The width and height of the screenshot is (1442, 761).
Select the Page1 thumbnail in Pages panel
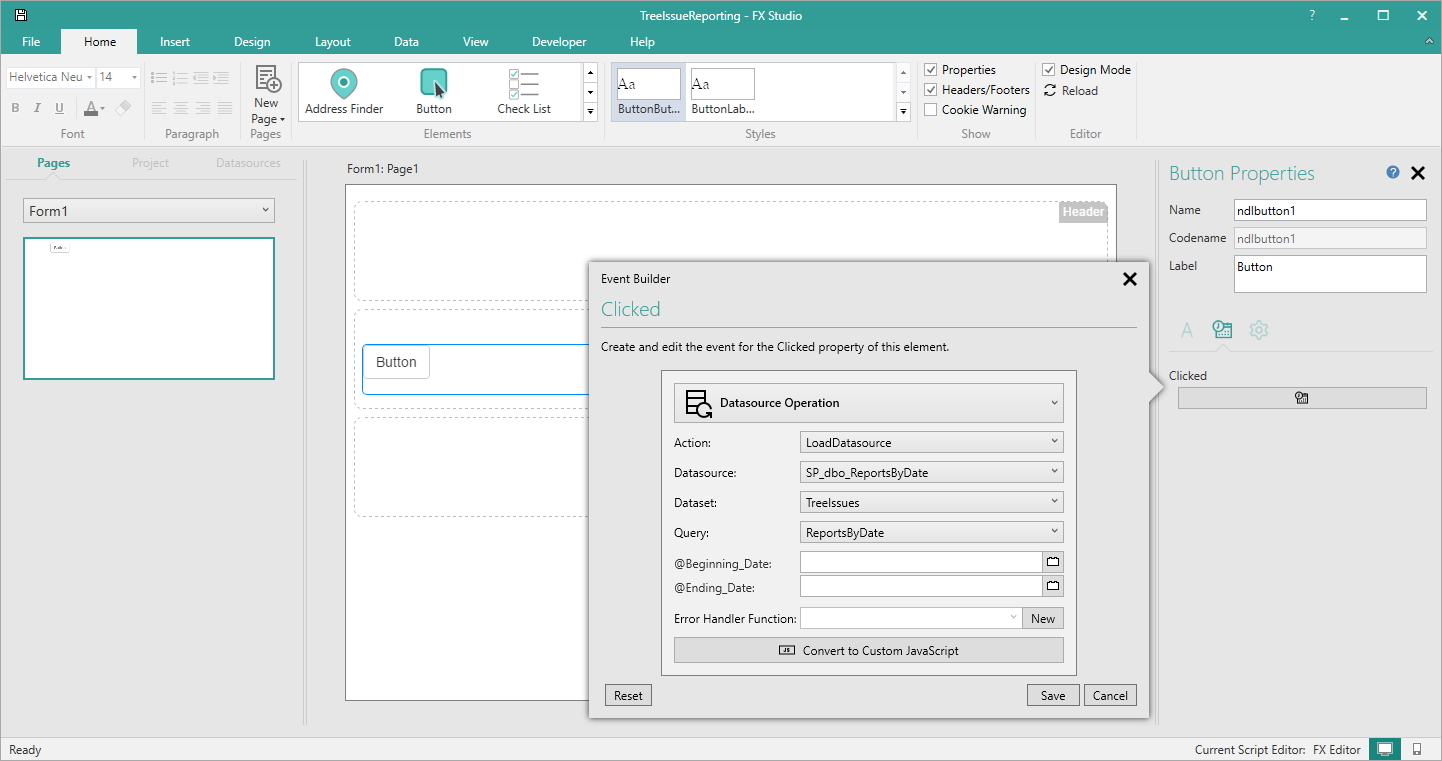tap(149, 308)
